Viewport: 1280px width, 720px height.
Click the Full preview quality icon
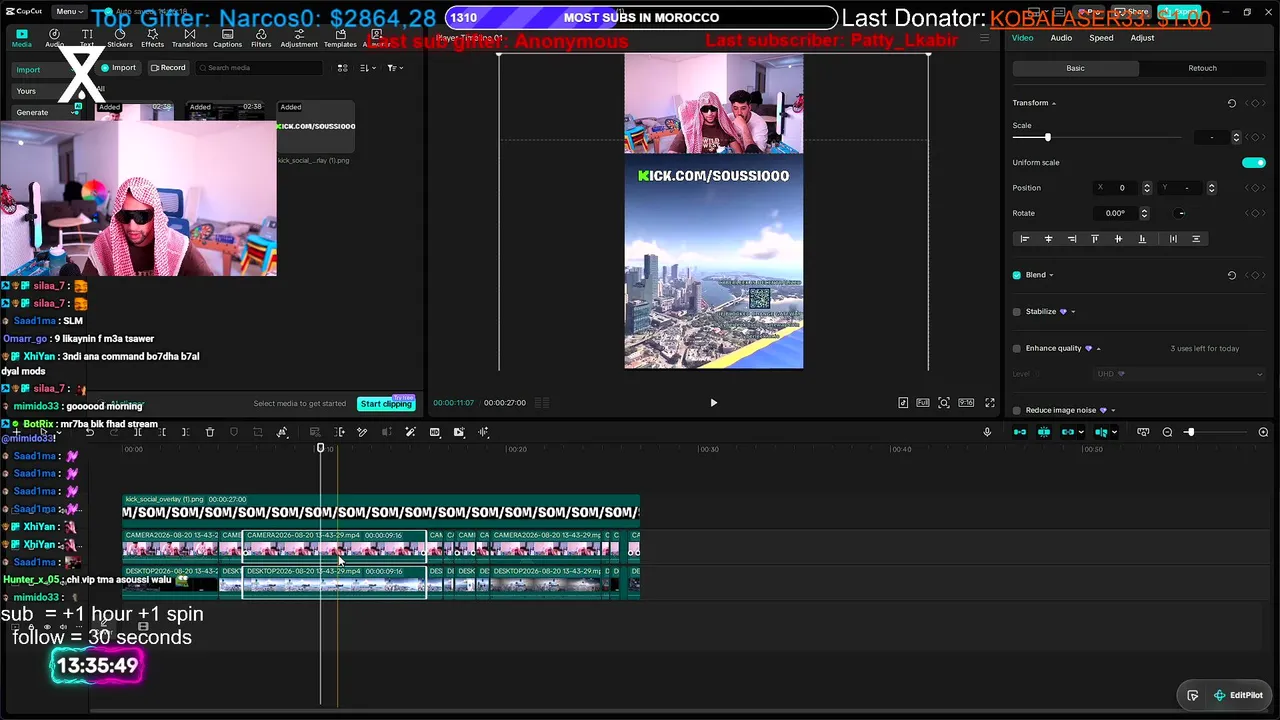[923, 403]
